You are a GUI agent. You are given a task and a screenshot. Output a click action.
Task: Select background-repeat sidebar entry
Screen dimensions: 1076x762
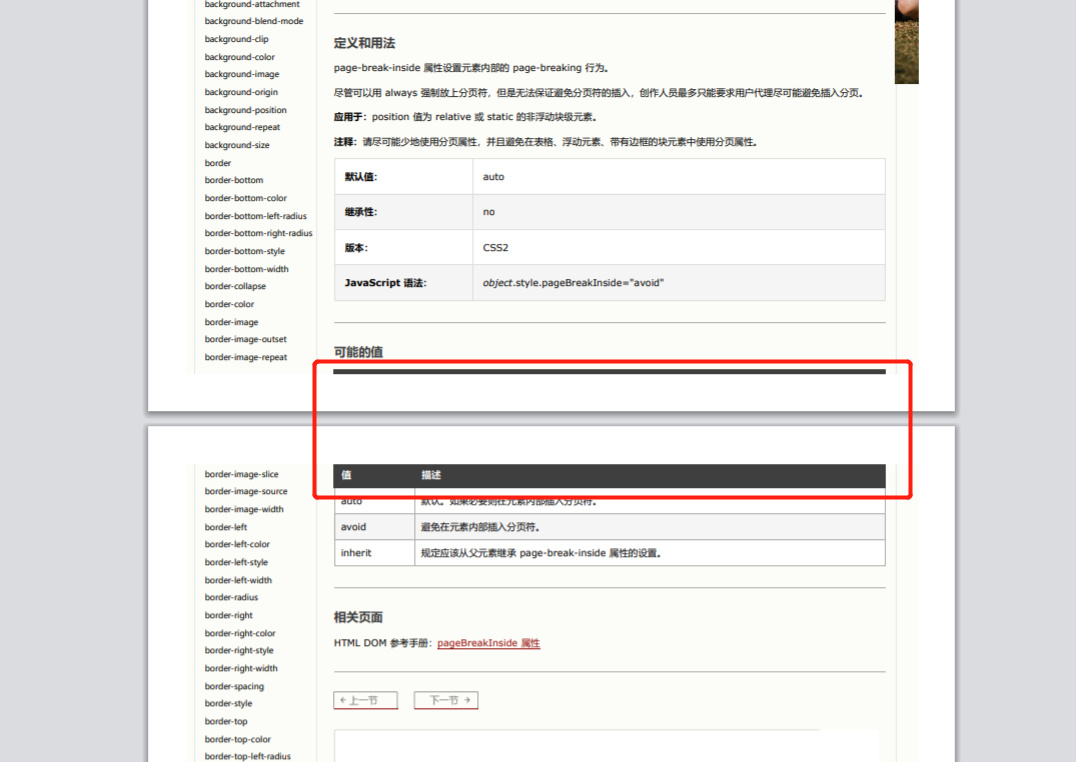click(x=242, y=127)
